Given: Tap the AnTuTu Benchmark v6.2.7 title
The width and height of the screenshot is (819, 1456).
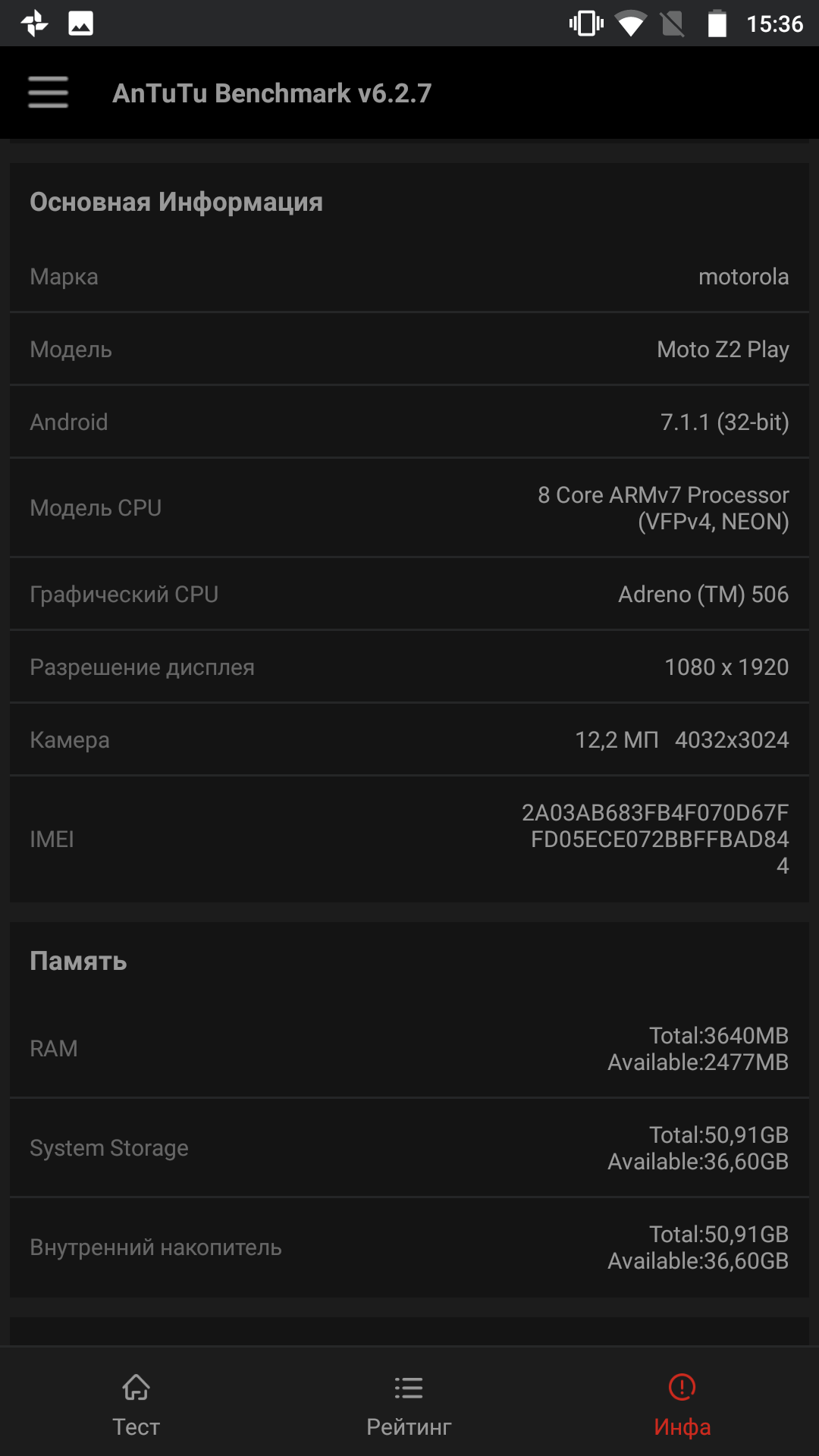Looking at the screenshot, I should tap(271, 93).
